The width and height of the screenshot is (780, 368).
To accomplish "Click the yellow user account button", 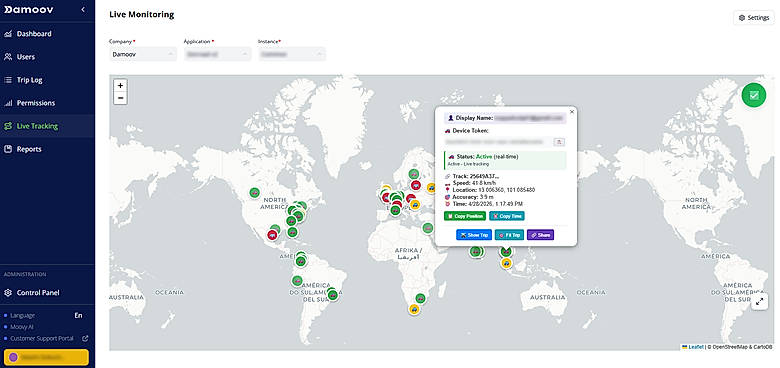I will click(46, 357).
